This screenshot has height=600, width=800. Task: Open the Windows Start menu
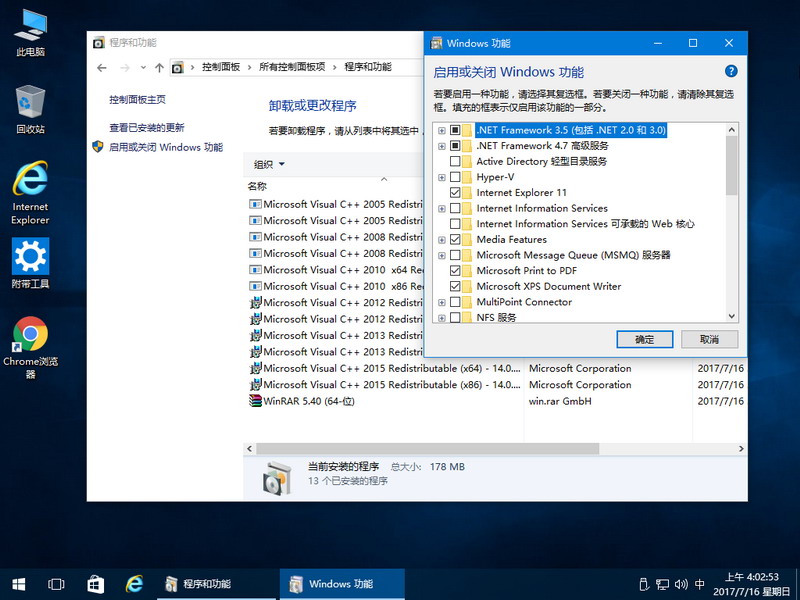click(x=19, y=584)
